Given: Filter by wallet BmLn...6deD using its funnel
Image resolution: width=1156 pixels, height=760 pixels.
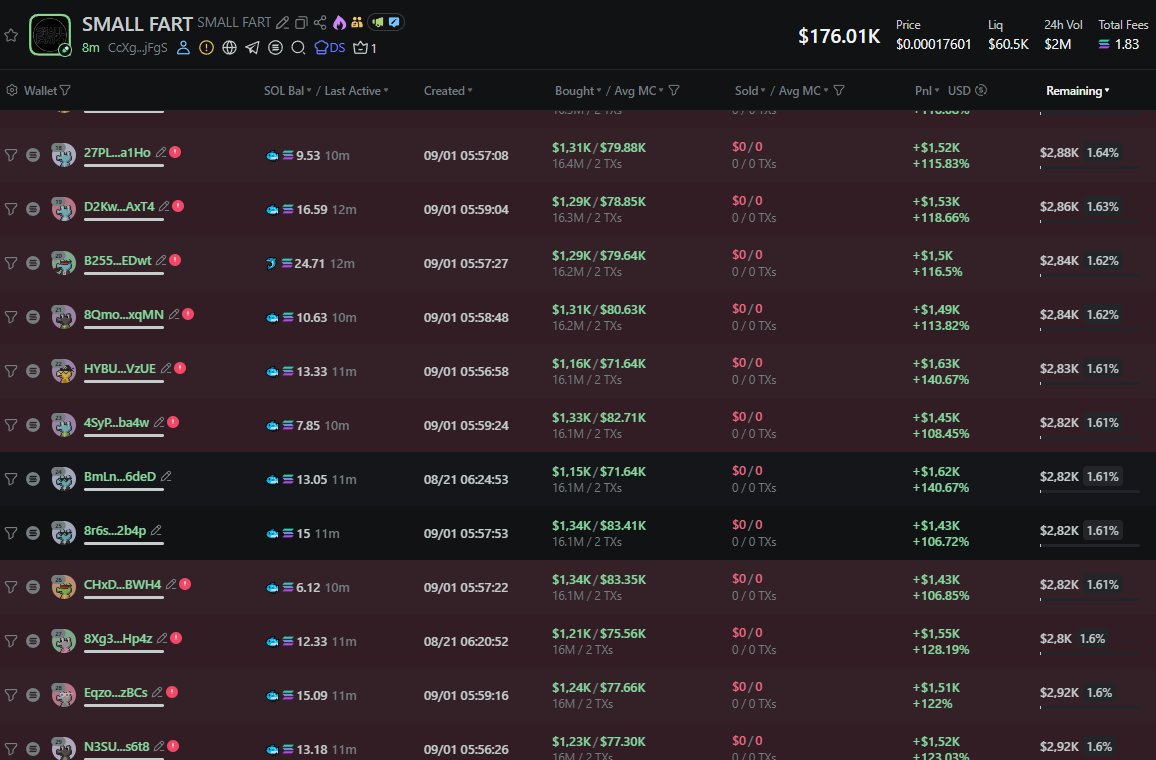Looking at the screenshot, I should [11, 478].
